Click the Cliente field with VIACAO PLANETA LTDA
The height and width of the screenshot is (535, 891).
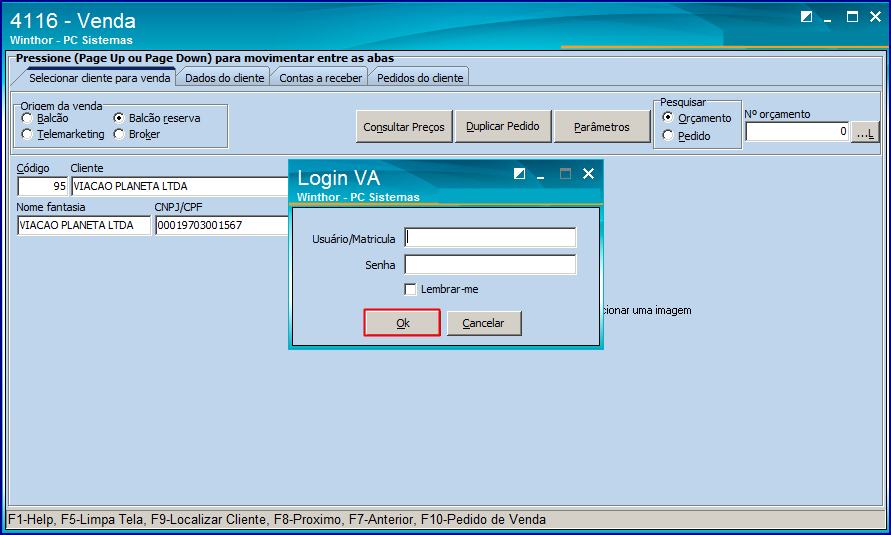[x=180, y=186]
